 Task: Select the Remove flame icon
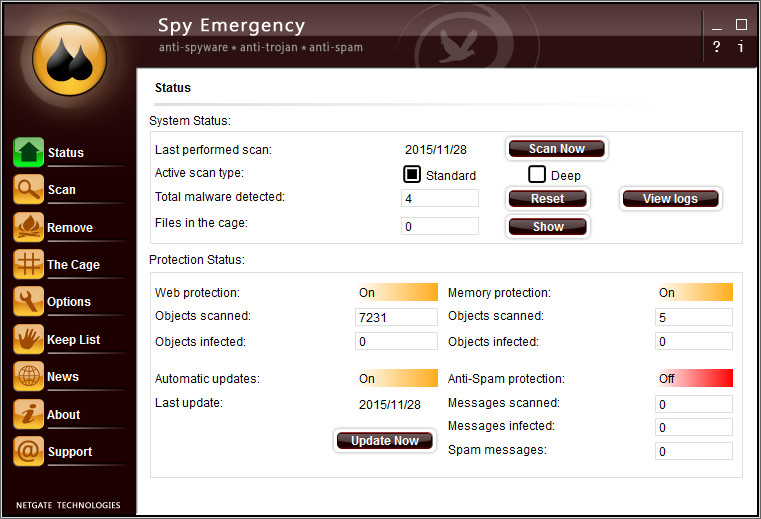(x=28, y=227)
